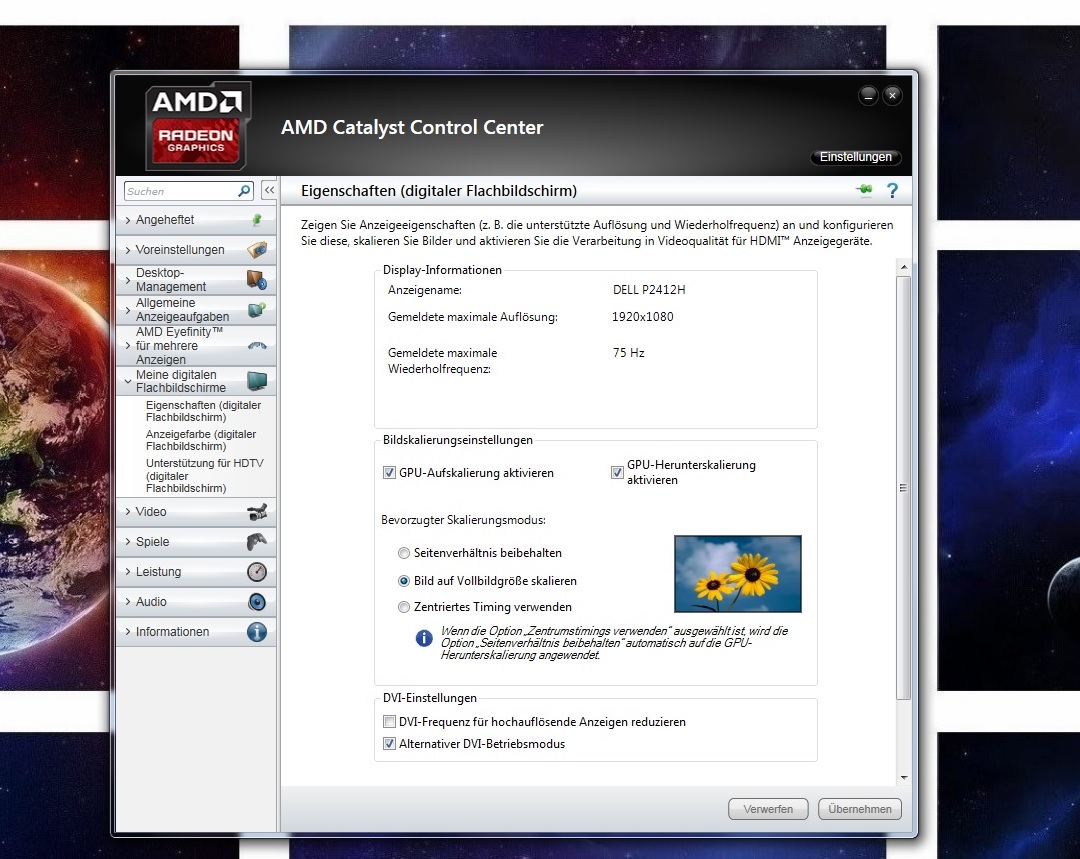Image resolution: width=1080 pixels, height=859 pixels.
Task: Select Bild auf Vollbildgröße skalieren
Action: [404, 581]
